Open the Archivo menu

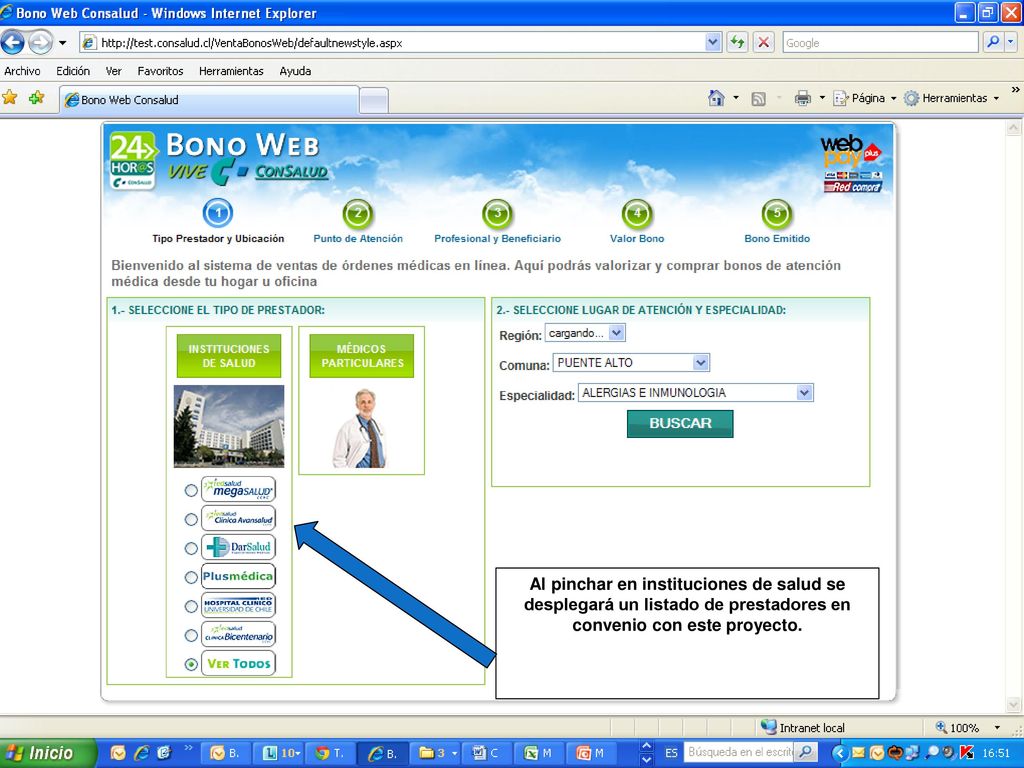[22, 71]
